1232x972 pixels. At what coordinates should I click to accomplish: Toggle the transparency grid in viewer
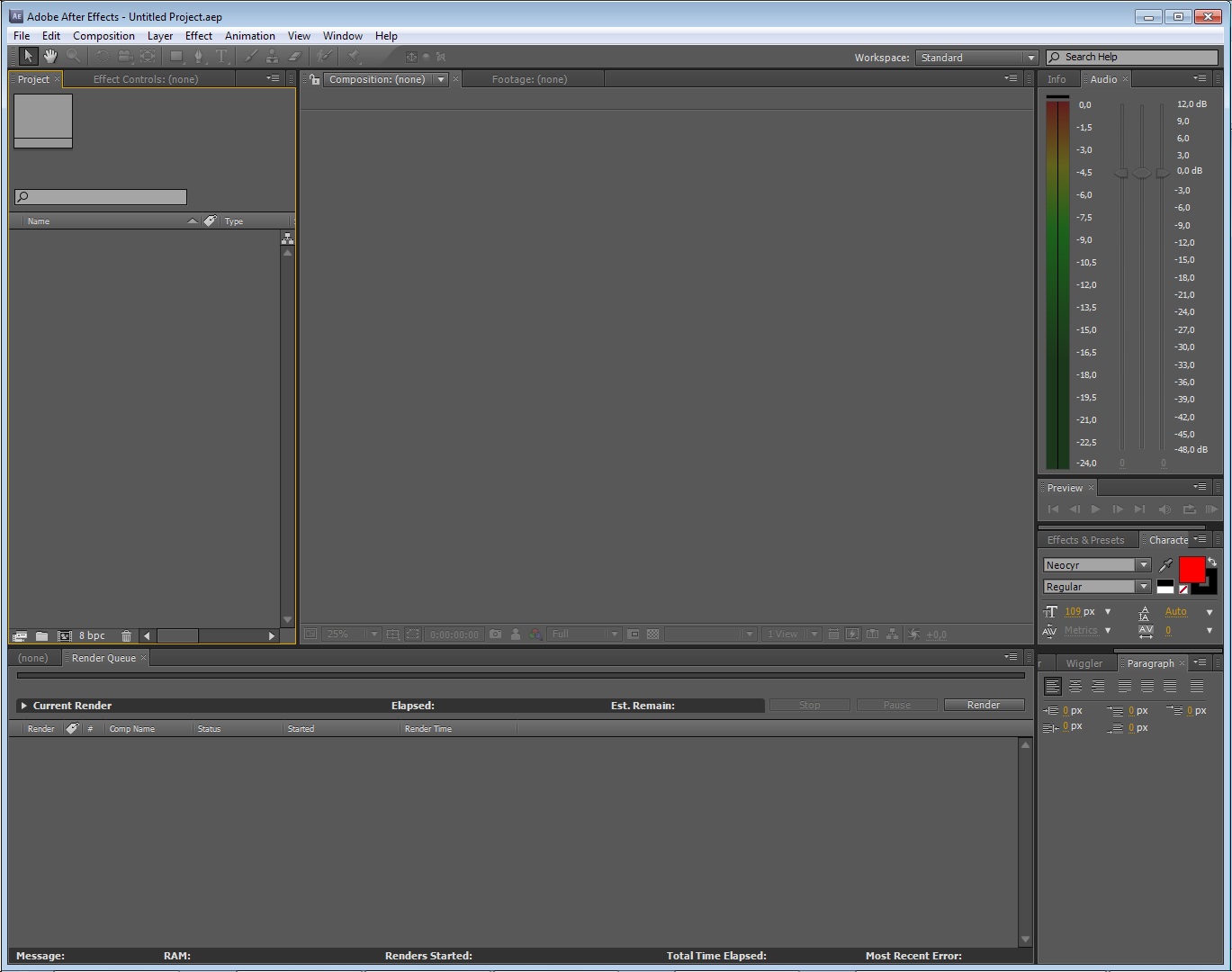pyautogui.click(x=653, y=634)
